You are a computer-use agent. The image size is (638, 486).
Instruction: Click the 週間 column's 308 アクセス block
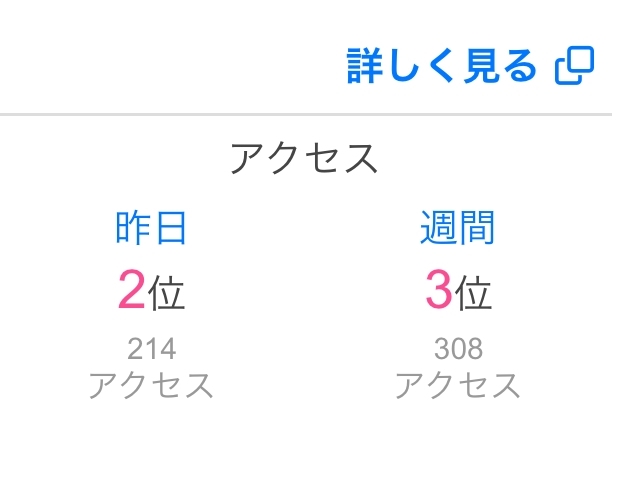458,367
